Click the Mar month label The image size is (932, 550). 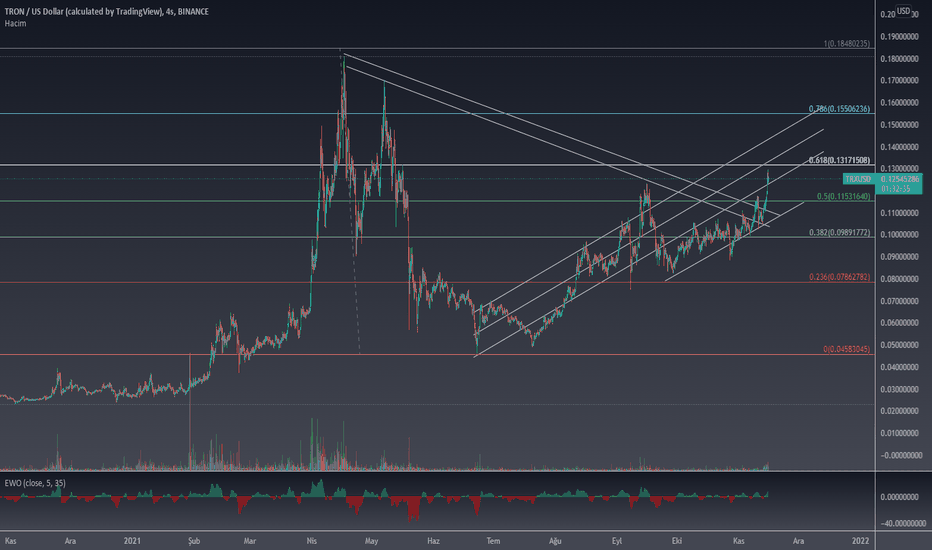click(250, 540)
